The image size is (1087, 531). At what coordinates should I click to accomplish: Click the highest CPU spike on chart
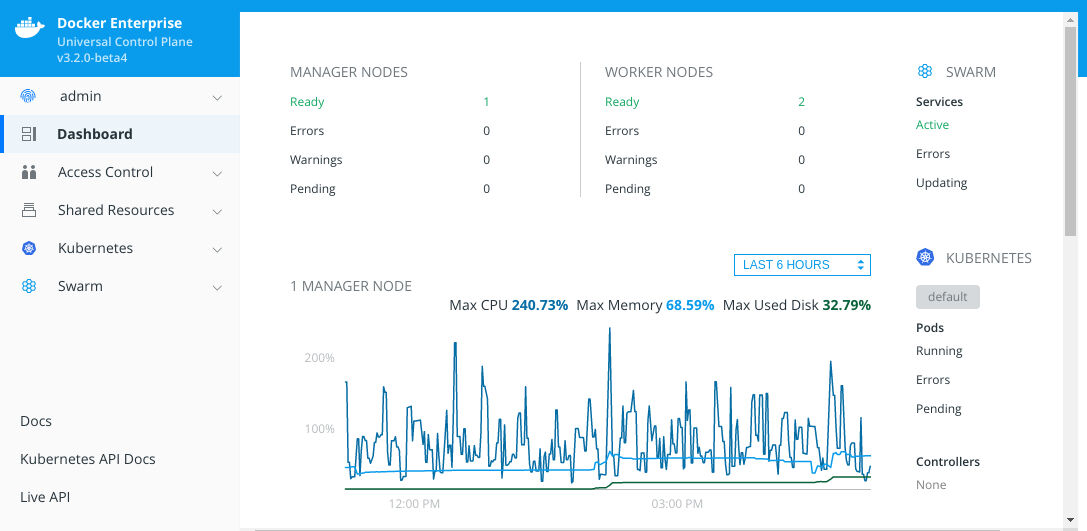point(609,329)
